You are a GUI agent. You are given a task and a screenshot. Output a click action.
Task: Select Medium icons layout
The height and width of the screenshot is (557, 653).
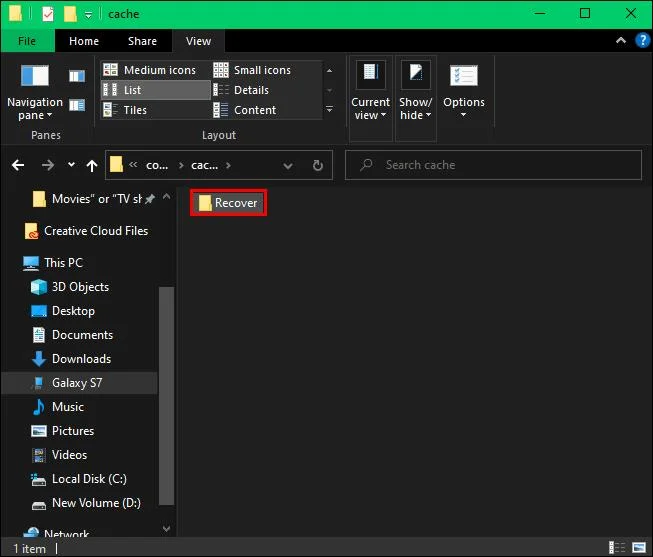coord(155,70)
